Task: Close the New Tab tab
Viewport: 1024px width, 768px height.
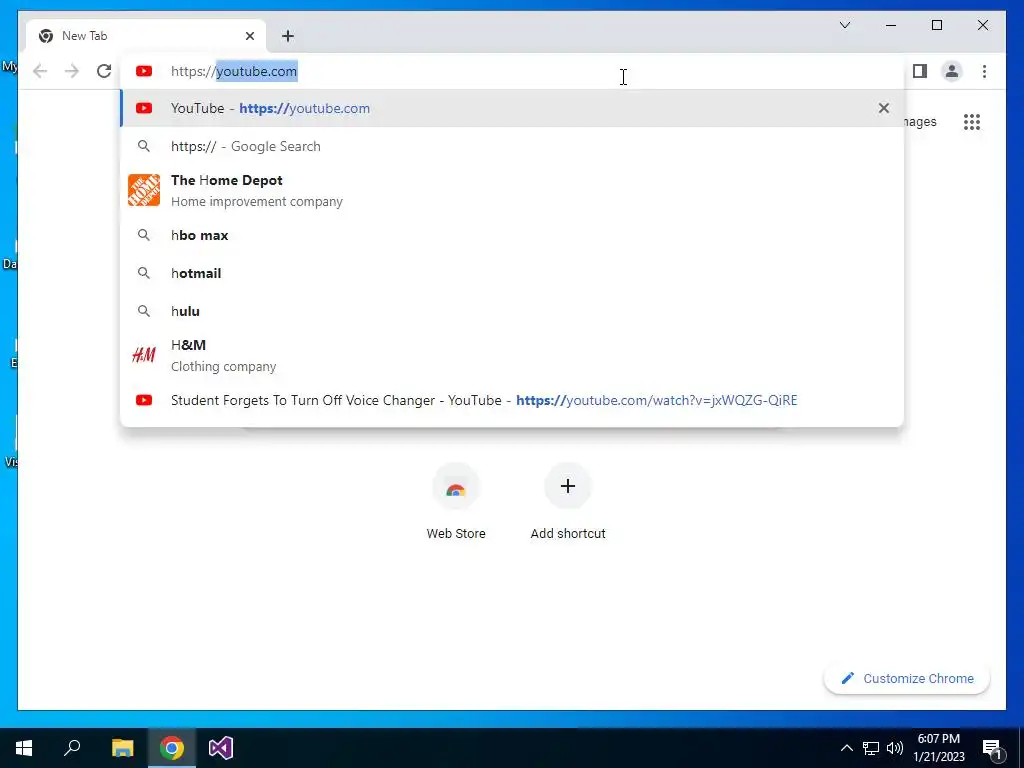Action: click(249, 36)
